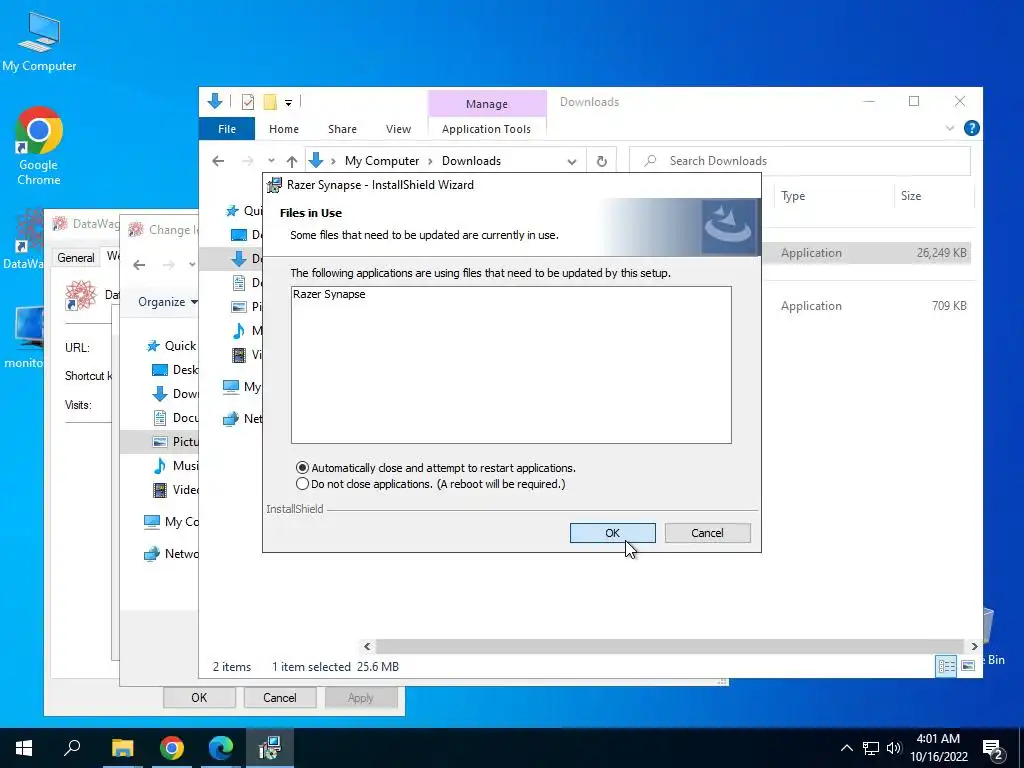
Task: Cancel the Razer Synapse InstallShield Wizard
Action: [x=707, y=533]
